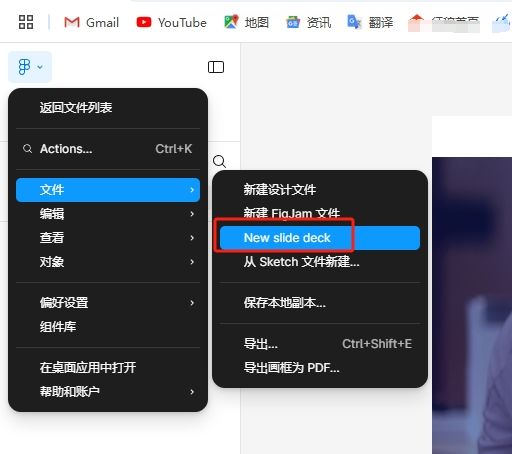Image resolution: width=512 pixels, height=454 pixels.
Task: Select 返回文件列表 menu entry
Action: tap(108, 108)
